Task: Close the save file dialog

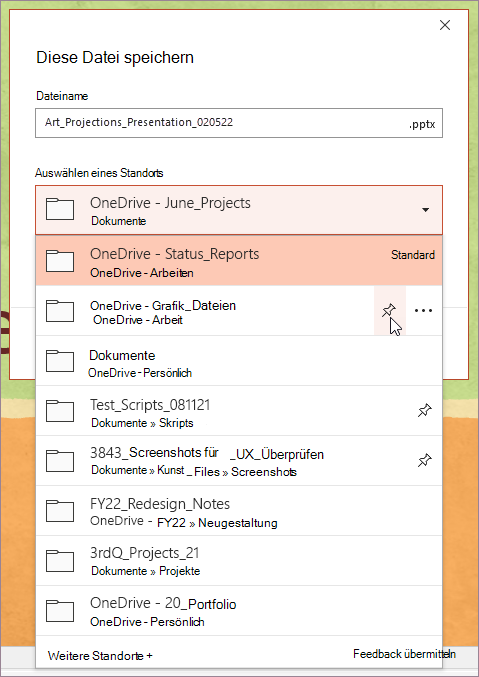Action: point(445,25)
